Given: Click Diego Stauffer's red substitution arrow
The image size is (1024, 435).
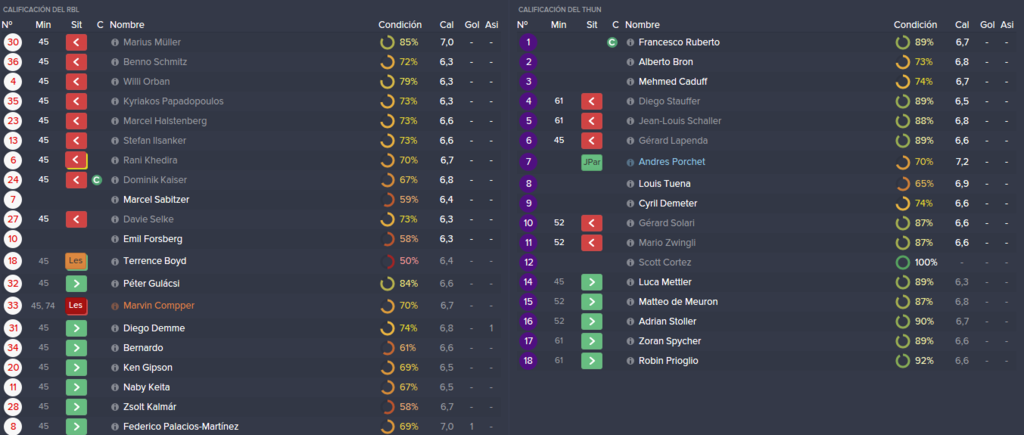Looking at the screenshot, I should point(591,101).
